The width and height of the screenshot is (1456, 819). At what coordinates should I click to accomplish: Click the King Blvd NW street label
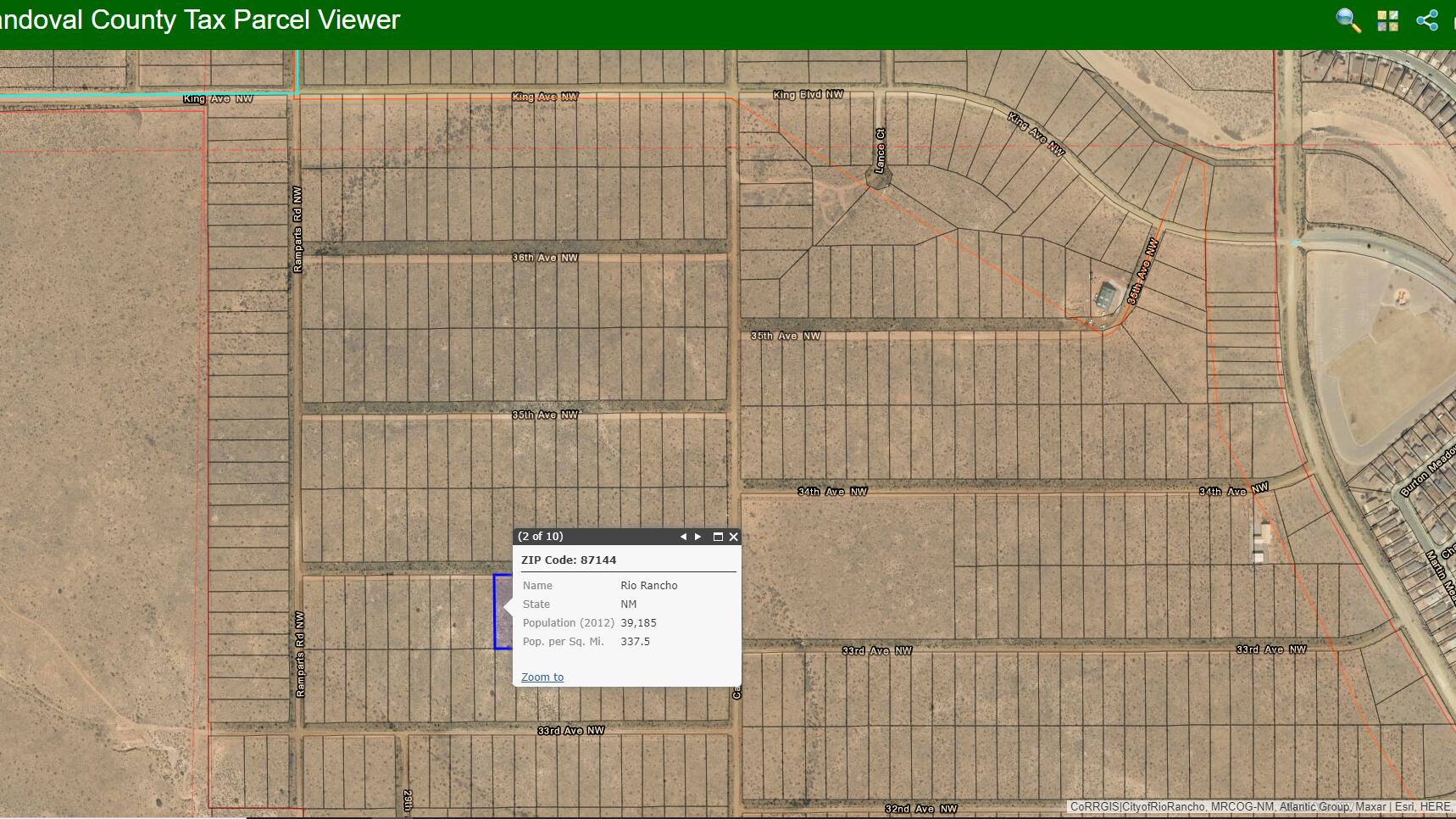point(809,95)
